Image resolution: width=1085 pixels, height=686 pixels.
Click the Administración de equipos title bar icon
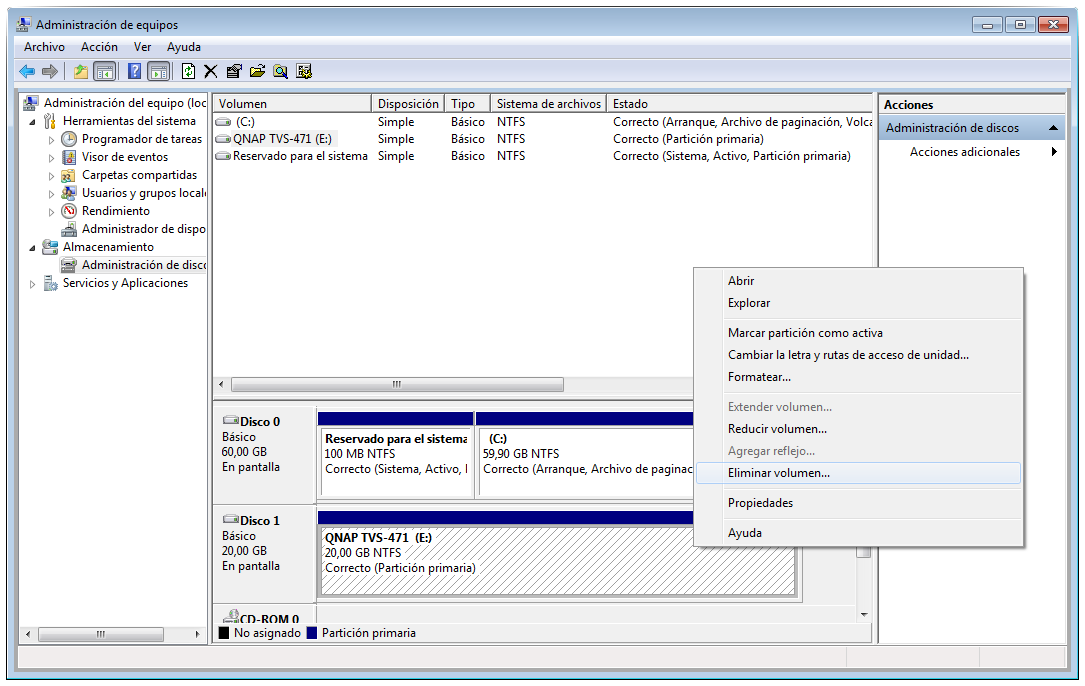coord(24,24)
